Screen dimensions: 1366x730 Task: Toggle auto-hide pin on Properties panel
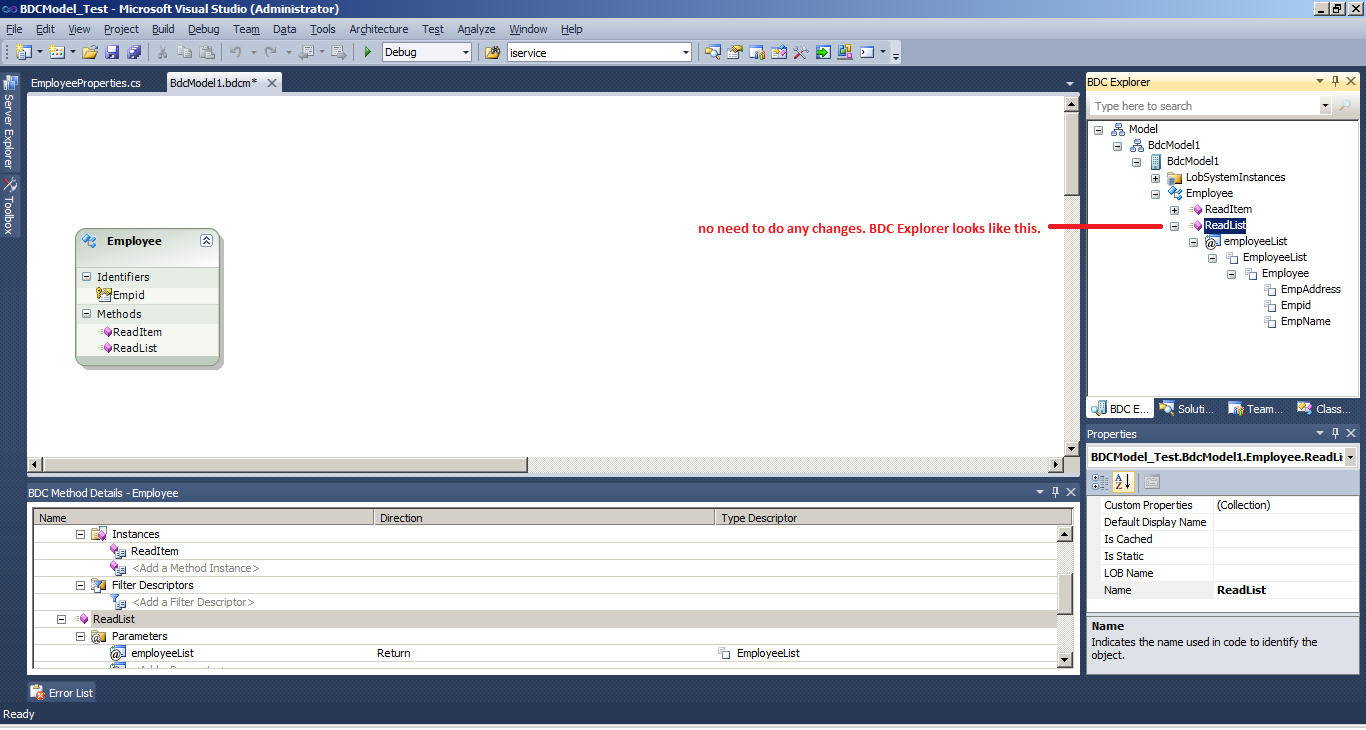coord(1335,434)
